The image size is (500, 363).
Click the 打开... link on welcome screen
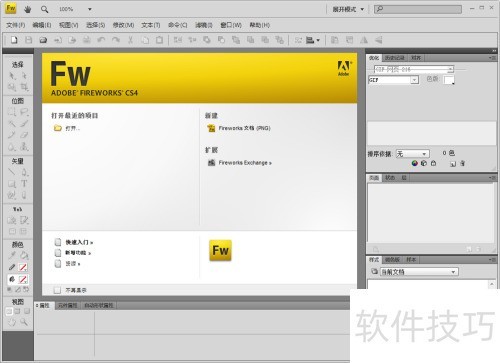[x=72, y=128]
